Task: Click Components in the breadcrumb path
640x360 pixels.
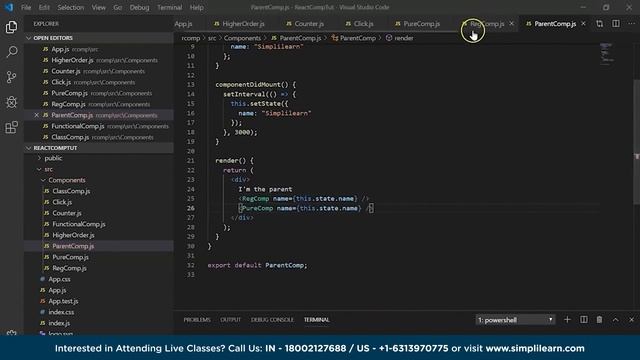Action: [242, 38]
